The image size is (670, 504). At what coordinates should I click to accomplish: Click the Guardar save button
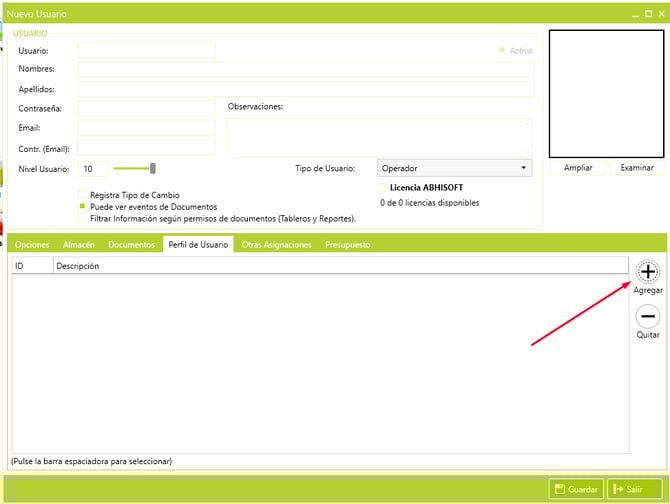pyautogui.click(x=576, y=489)
